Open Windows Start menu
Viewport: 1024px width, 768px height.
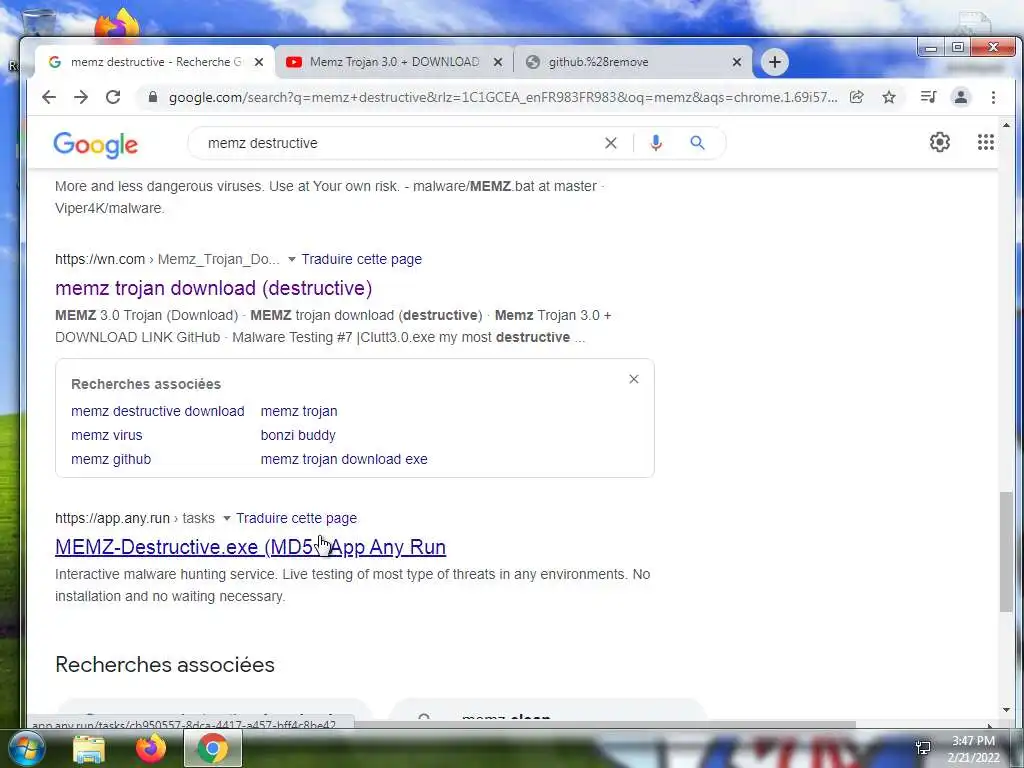click(x=25, y=748)
